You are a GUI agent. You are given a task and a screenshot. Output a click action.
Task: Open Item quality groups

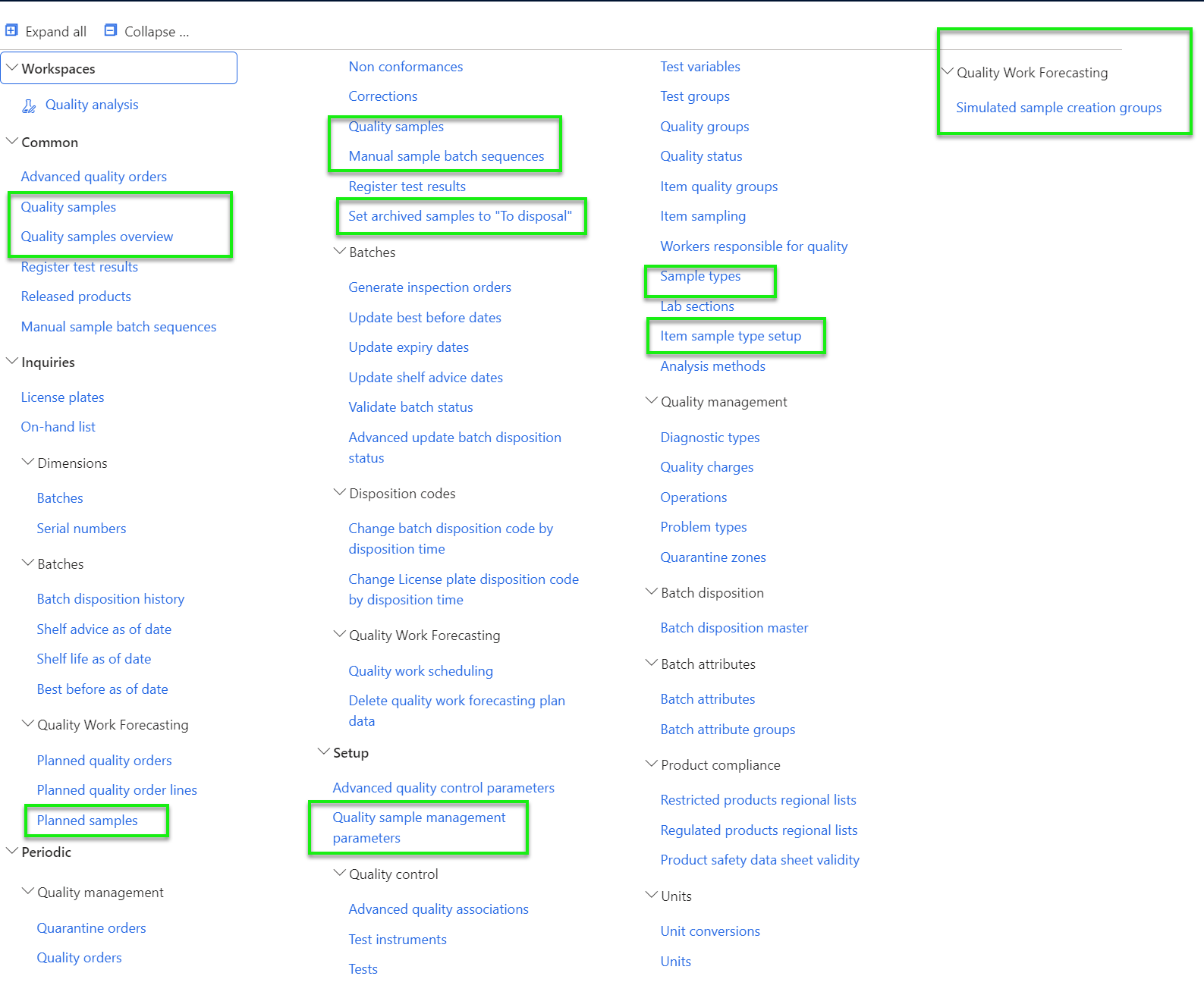click(x=719, y=187)
